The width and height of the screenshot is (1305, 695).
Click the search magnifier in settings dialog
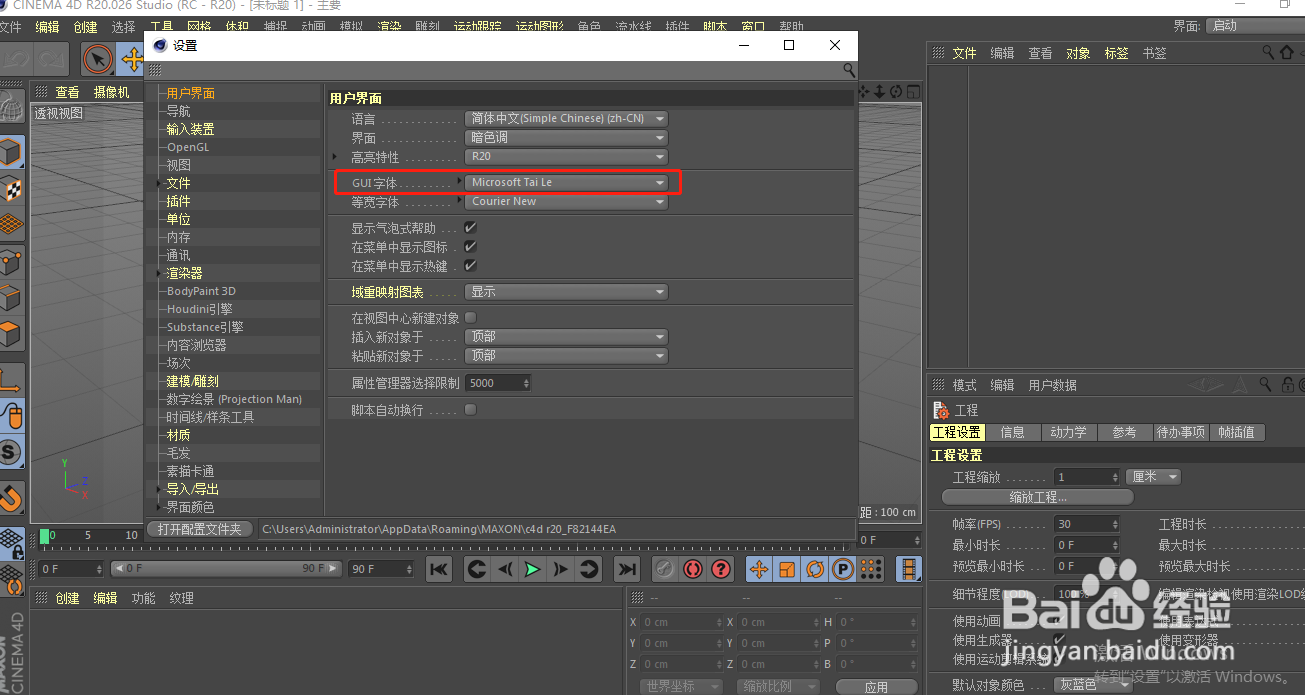pyautogui.click(x=849, y=70)
